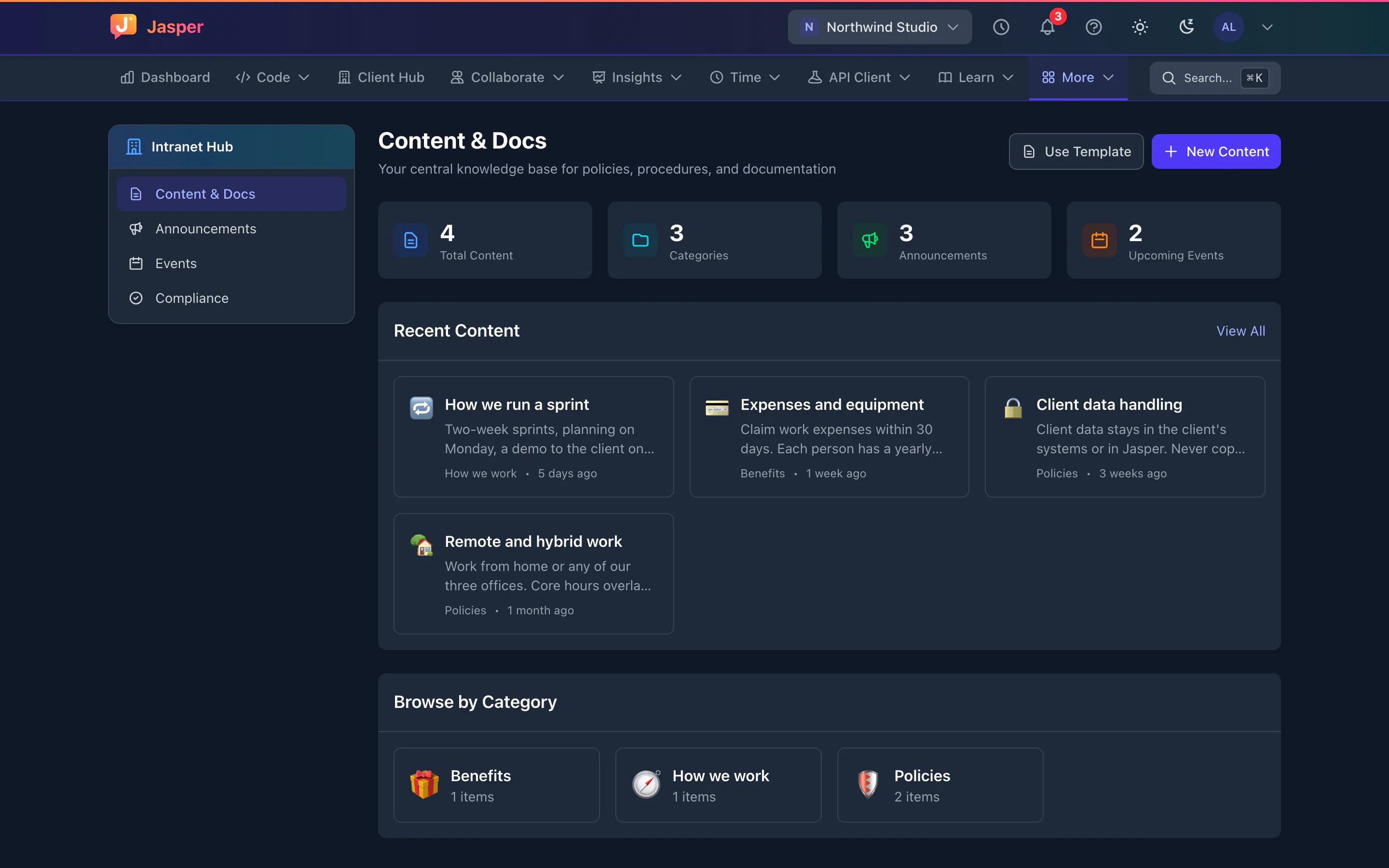Browse the Policies category card
The image size is (1389, 868).
pyautogui.click(x=940, y=785)
